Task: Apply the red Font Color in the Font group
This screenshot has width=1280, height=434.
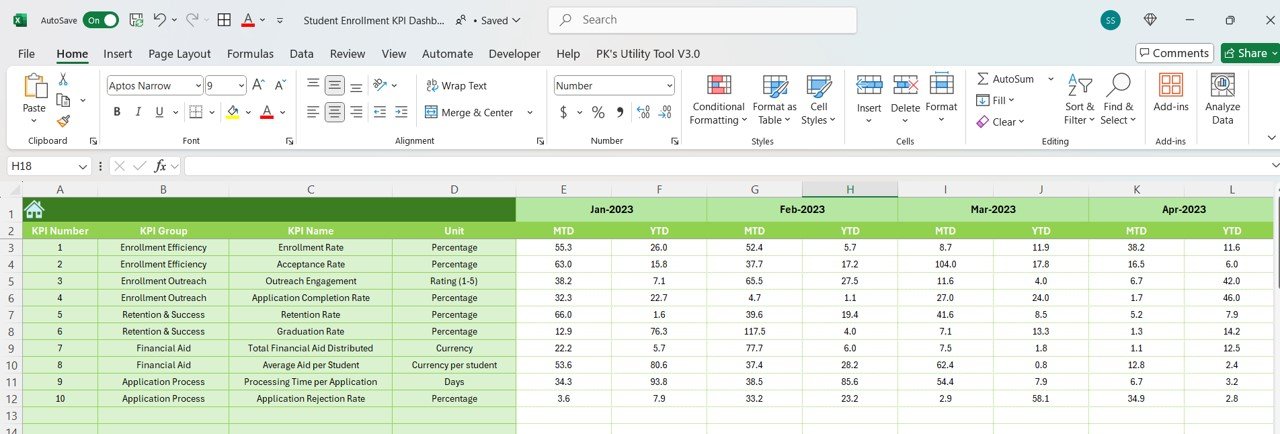Action: coord(266,112)
